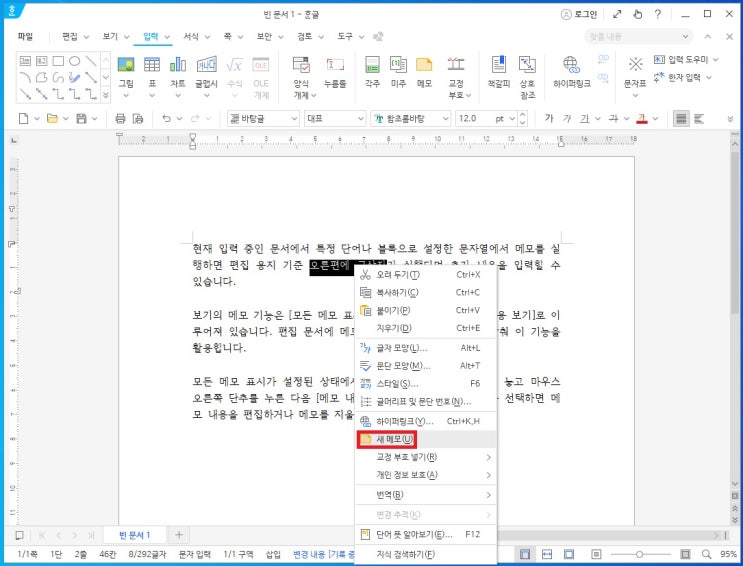Insert a footnote with 각주
The width and height of the screenshot is (743, 566).
point(372,72)
